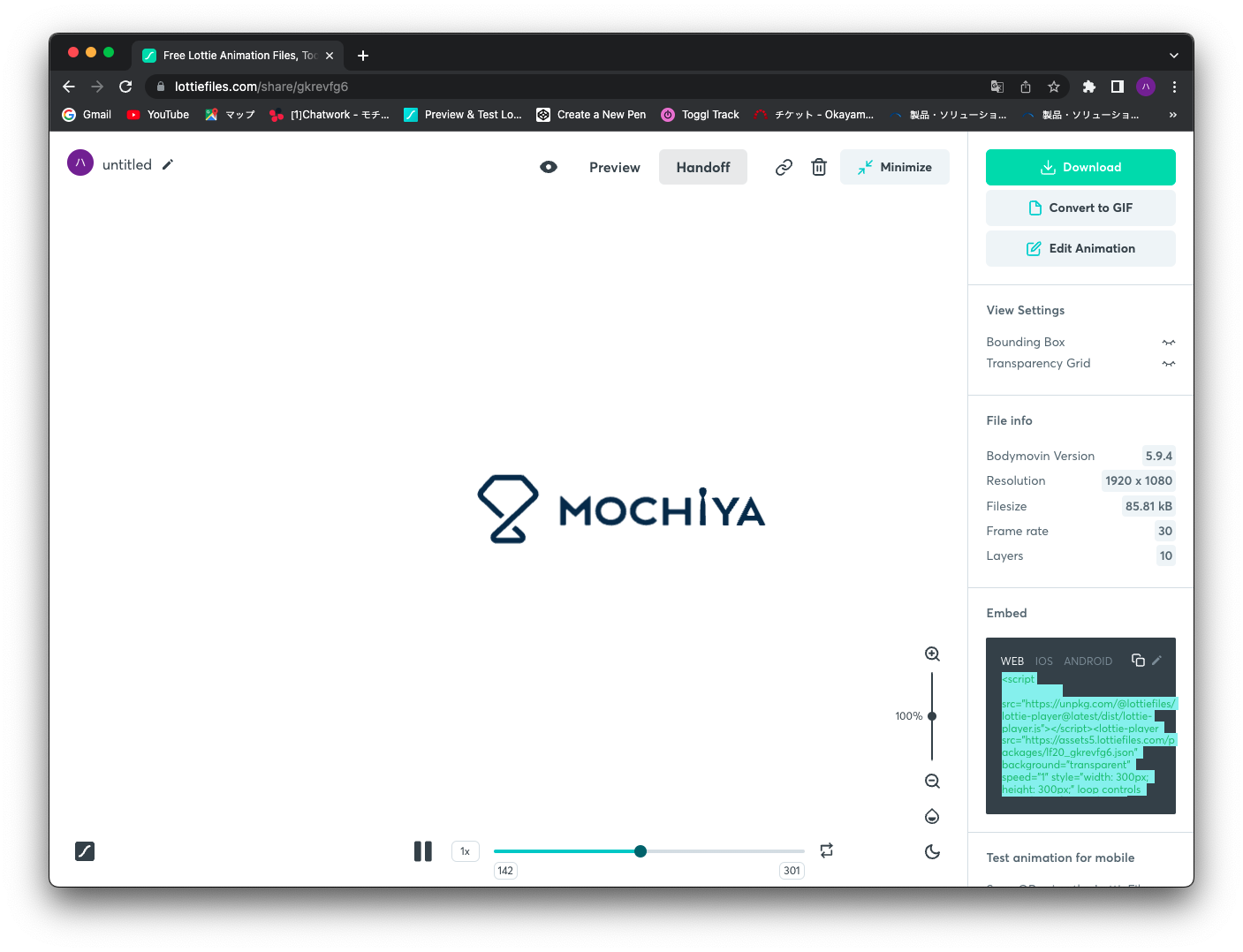Copy embed code with copy icon

click(1138, 660)
